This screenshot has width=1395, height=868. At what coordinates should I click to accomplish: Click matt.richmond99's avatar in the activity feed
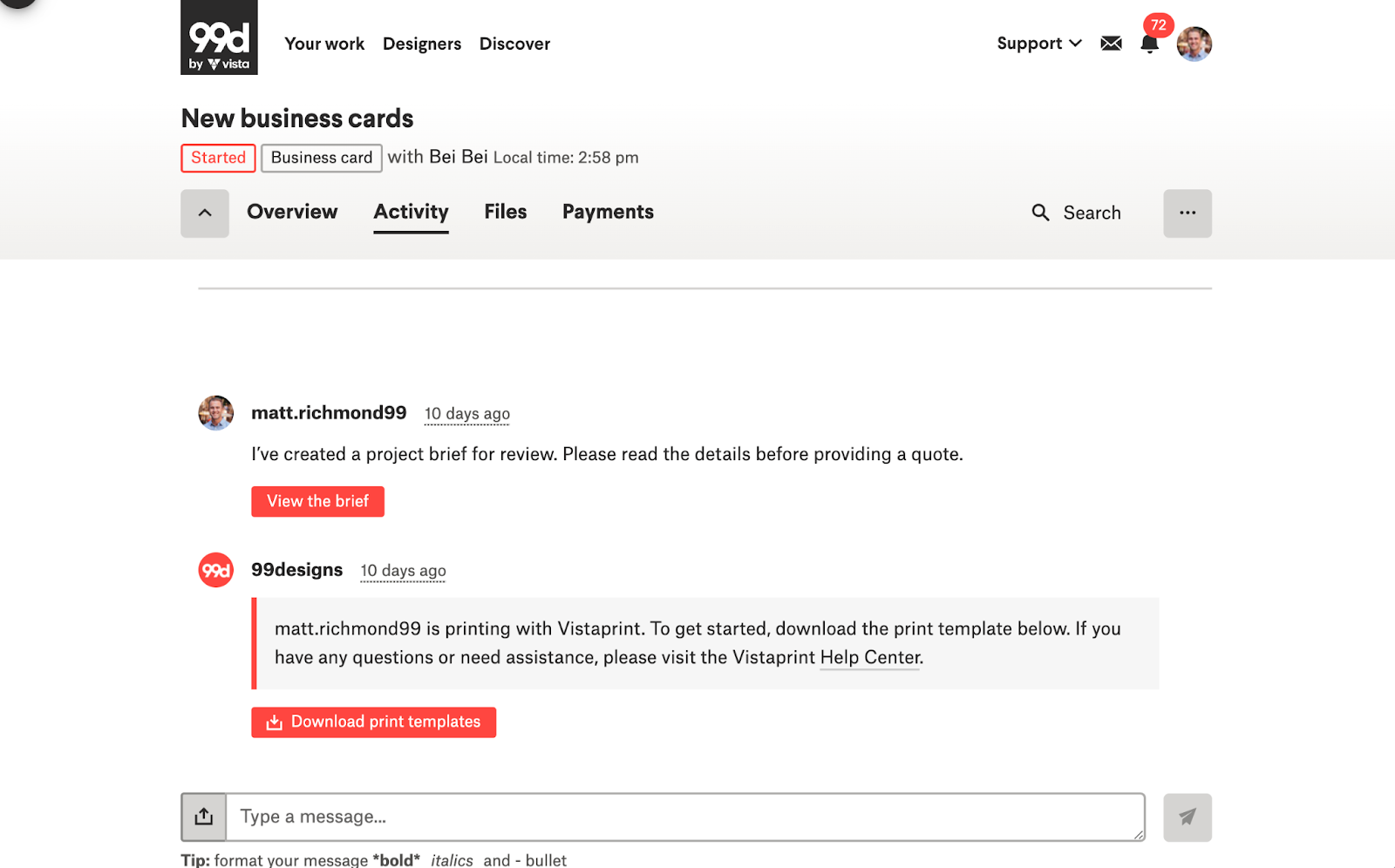click(x=216, y=413)
